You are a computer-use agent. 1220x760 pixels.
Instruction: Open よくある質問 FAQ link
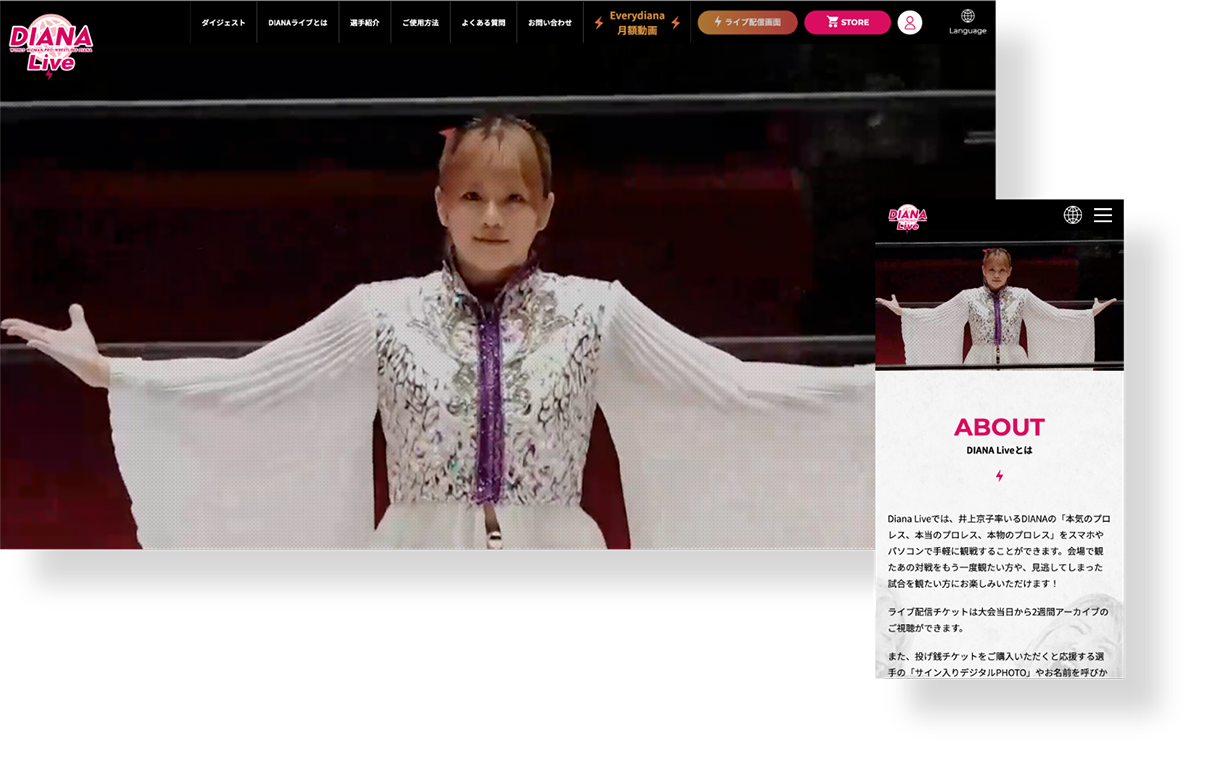(483, 23)
